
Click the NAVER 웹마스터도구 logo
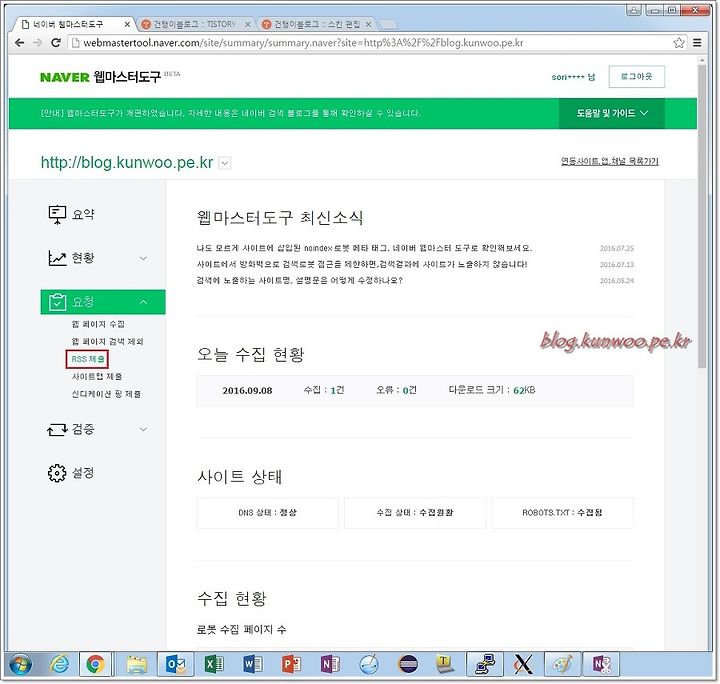pyautogui.click(x=101, y=77)
